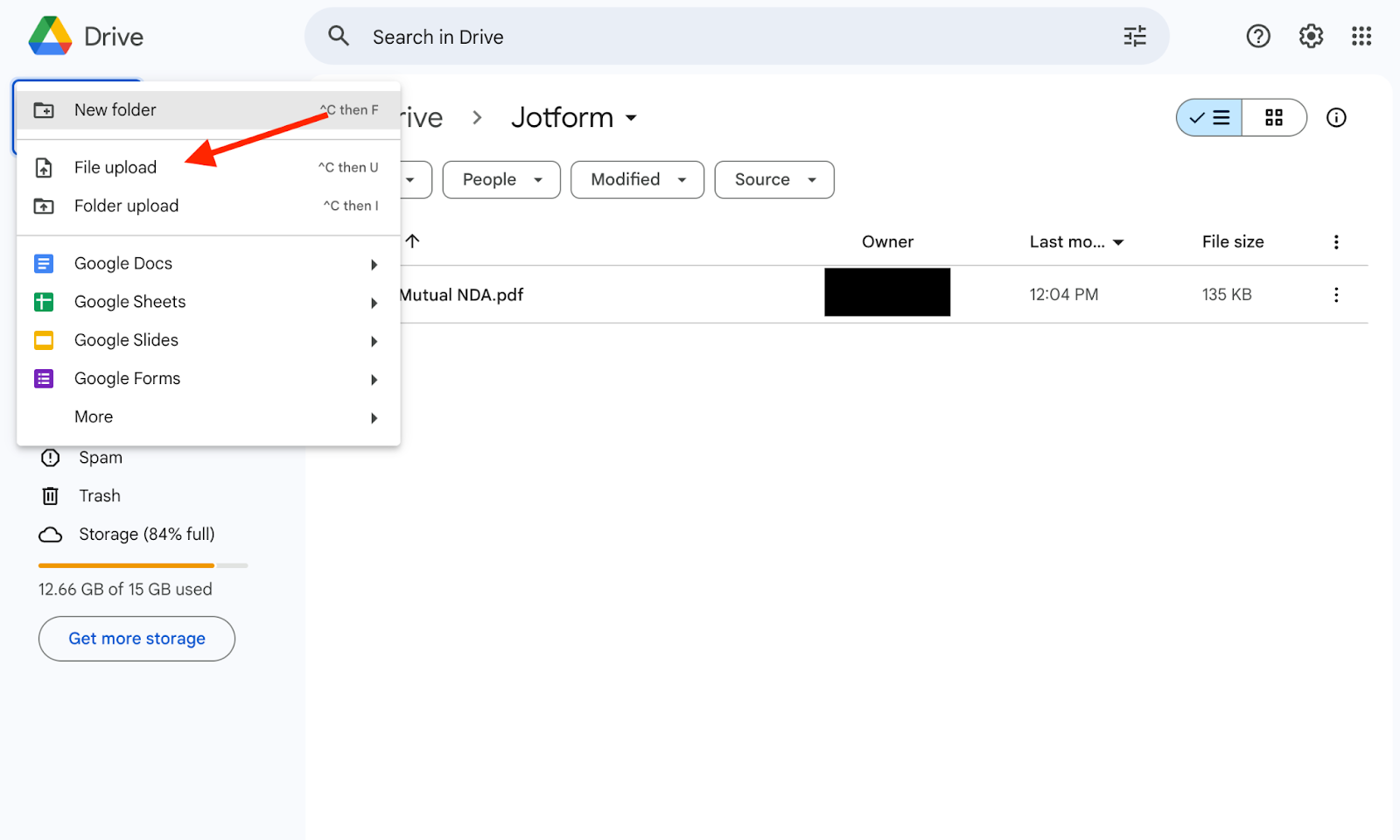1400x840 pixels.
Task: Choose New folder menu entry
Action: 115,109
